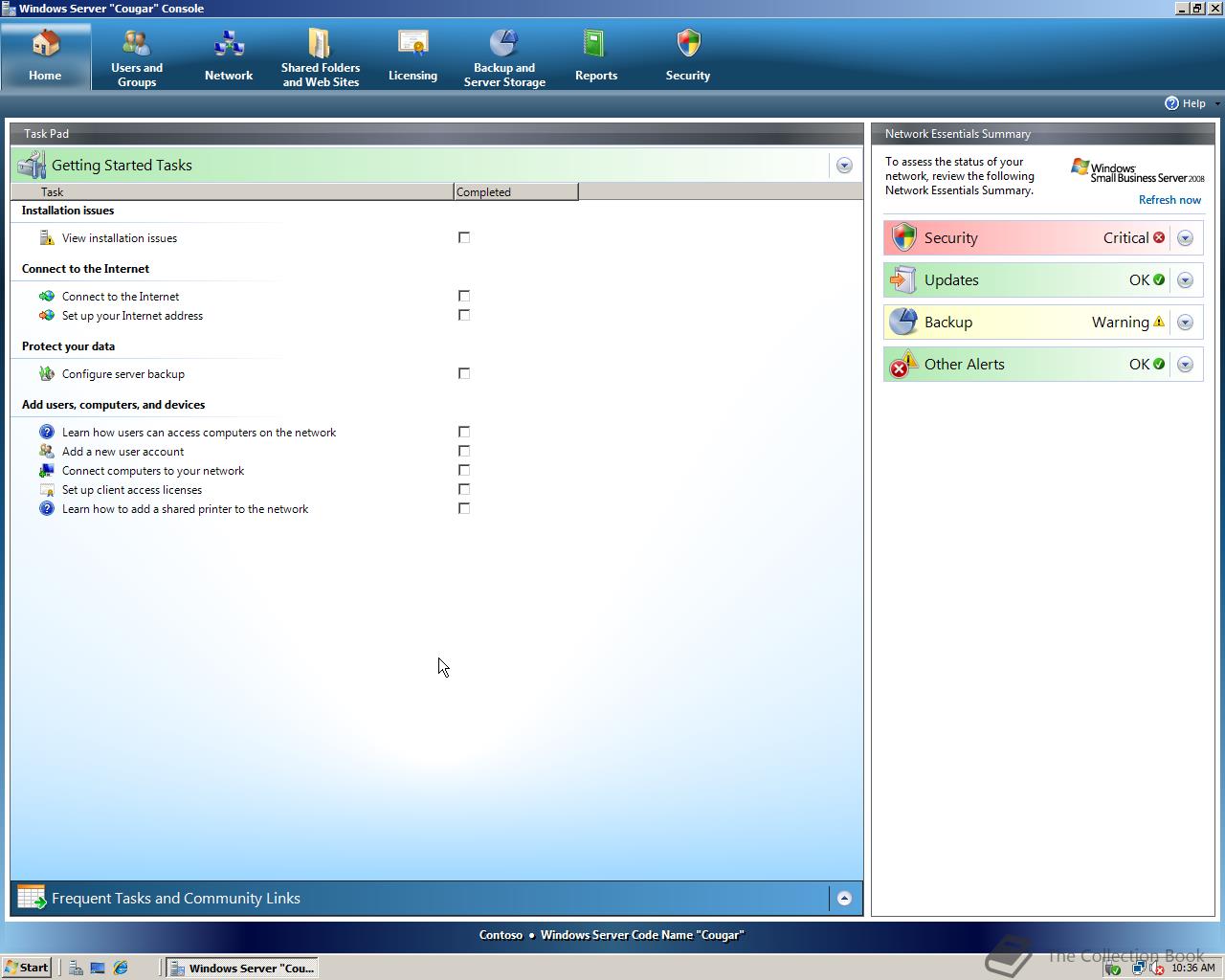Open the Licensing certificate icon
Image resolution: width=1225 pixels, height=980 pixels.
coord(412,43)
